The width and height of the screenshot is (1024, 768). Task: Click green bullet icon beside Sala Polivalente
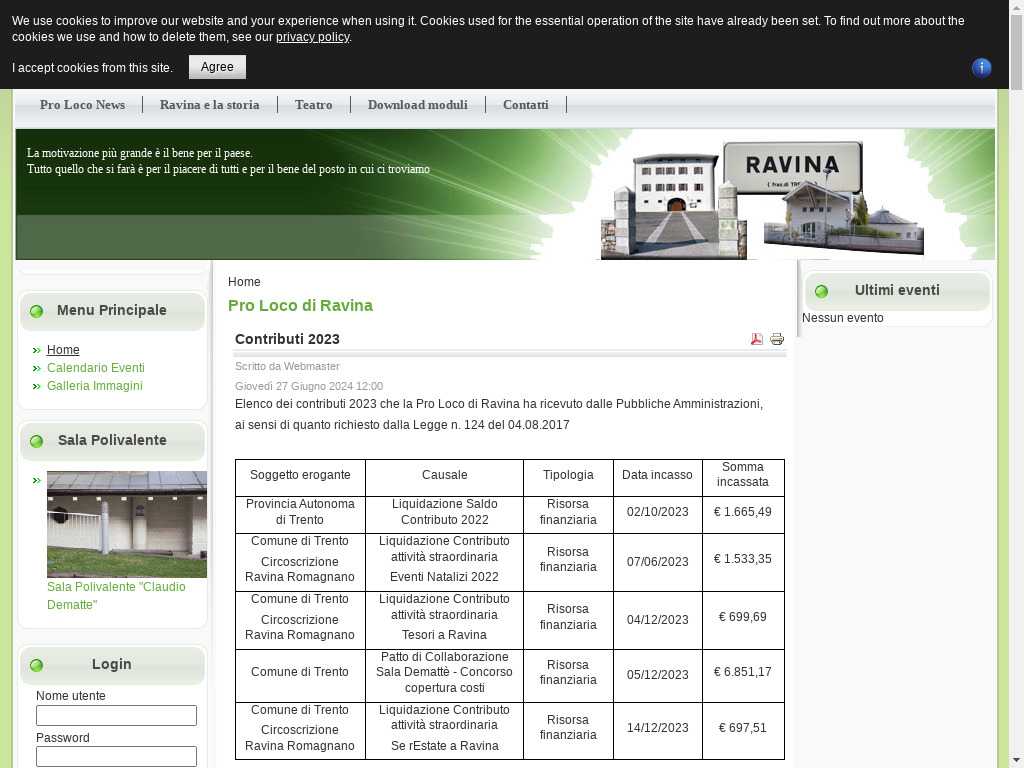pos(37,441)
